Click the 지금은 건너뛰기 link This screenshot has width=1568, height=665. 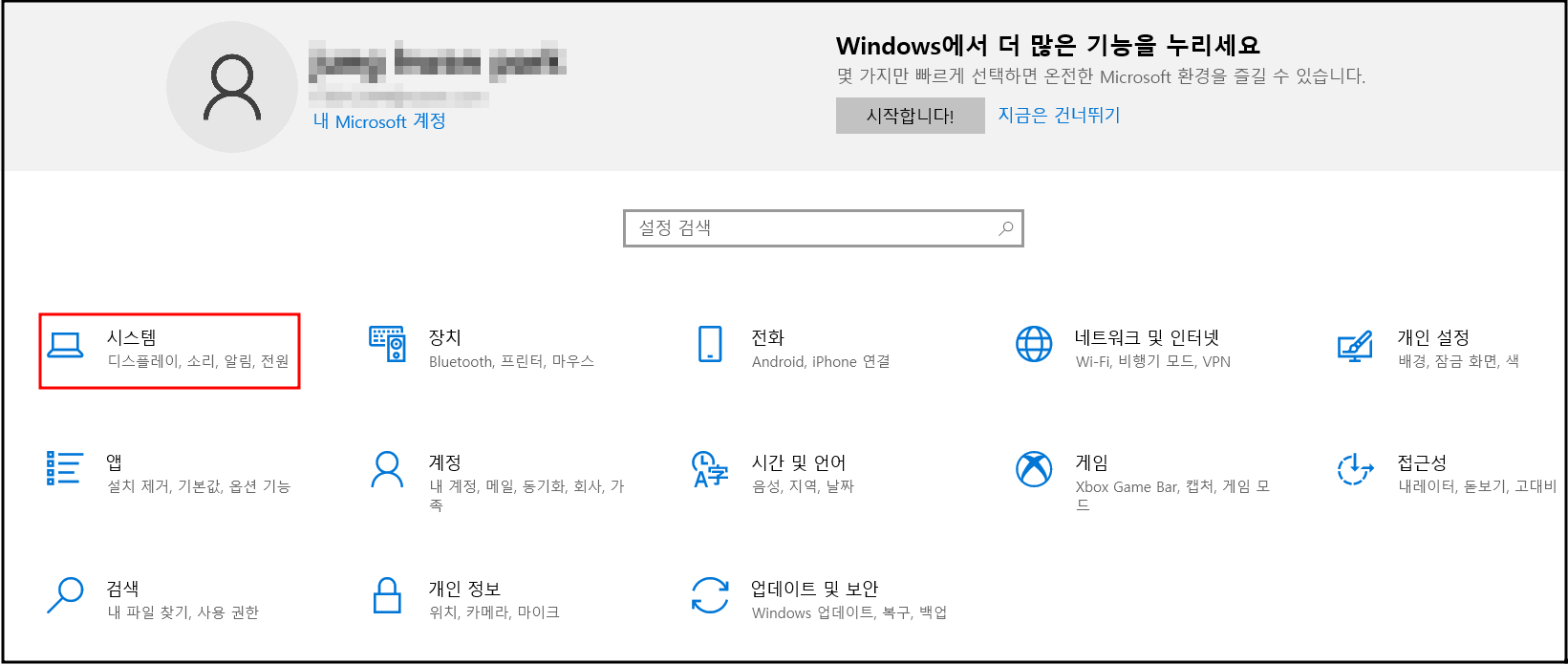1059,115
